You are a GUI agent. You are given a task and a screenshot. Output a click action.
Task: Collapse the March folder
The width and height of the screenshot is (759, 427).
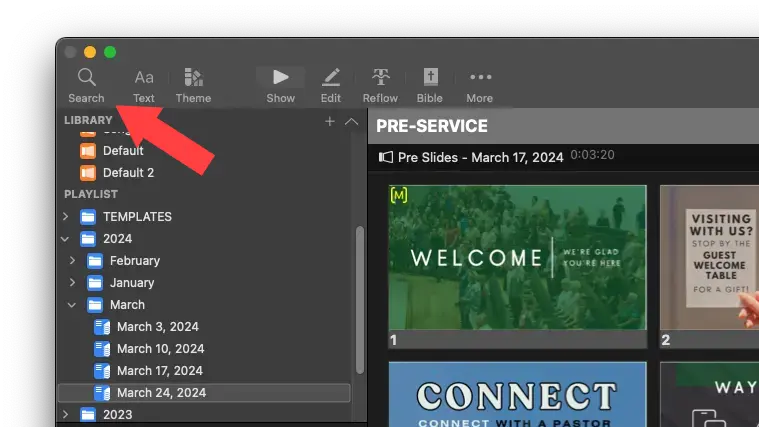click(72, 305)
